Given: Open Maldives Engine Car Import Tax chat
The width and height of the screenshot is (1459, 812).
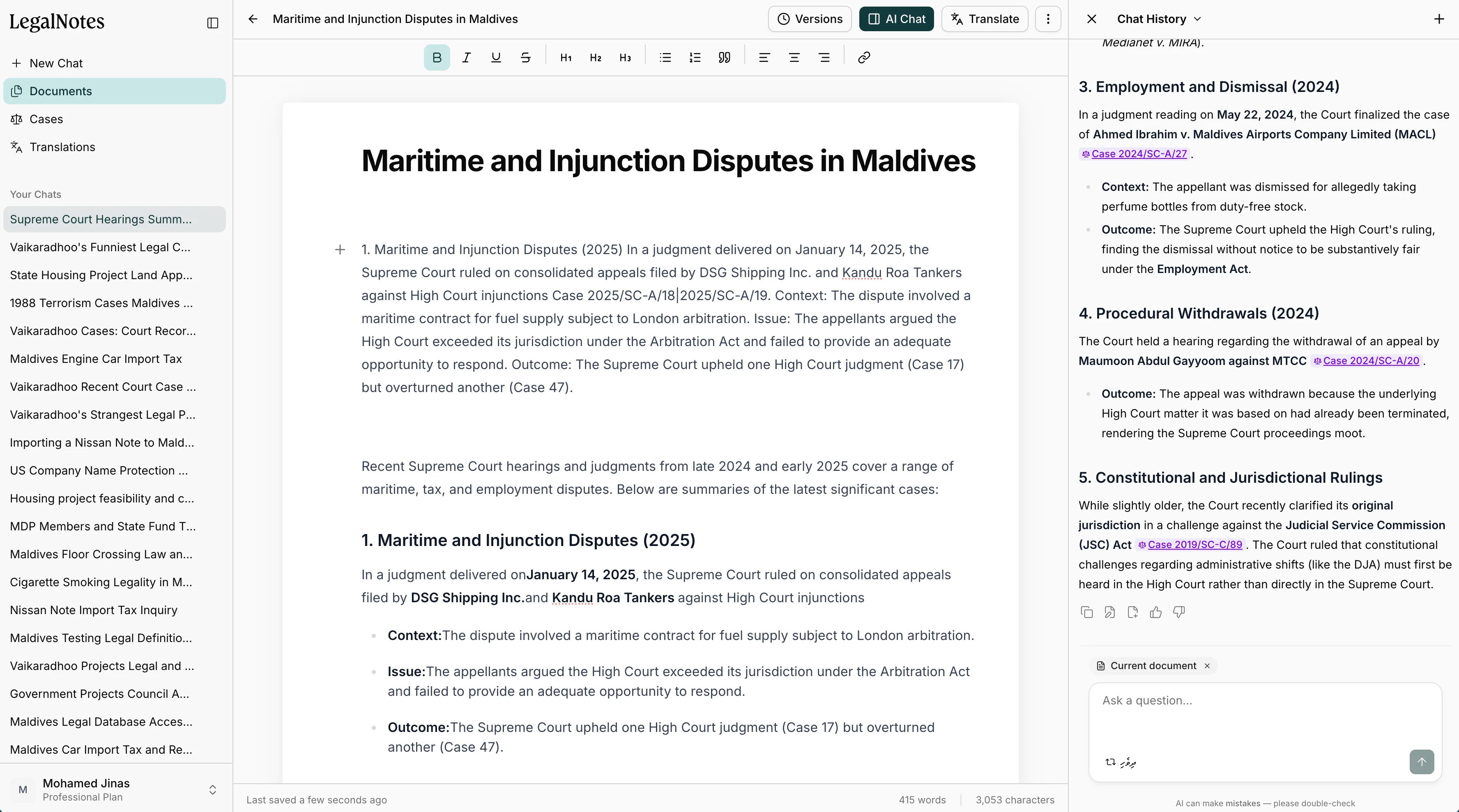Looking at the screenshot, I should (115, 359).
